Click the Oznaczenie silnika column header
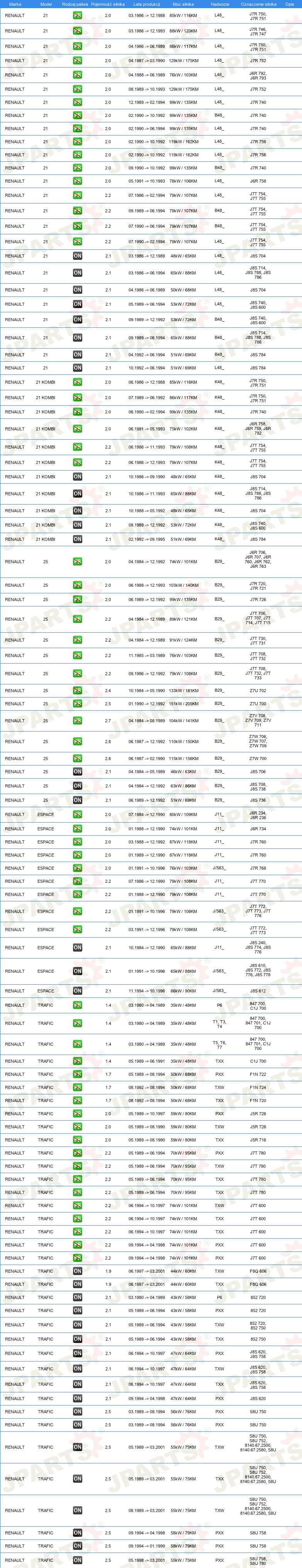 [258, 4]
